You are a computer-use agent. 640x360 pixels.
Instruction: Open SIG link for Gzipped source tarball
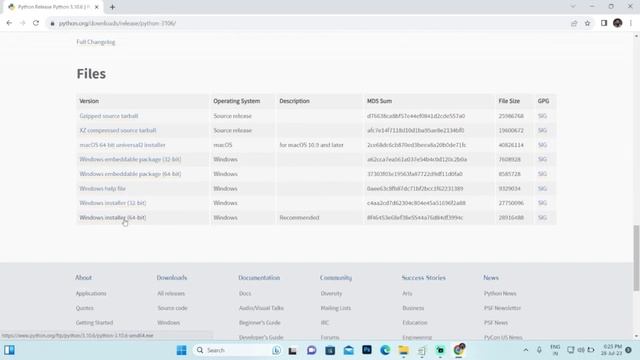[542, 116]
